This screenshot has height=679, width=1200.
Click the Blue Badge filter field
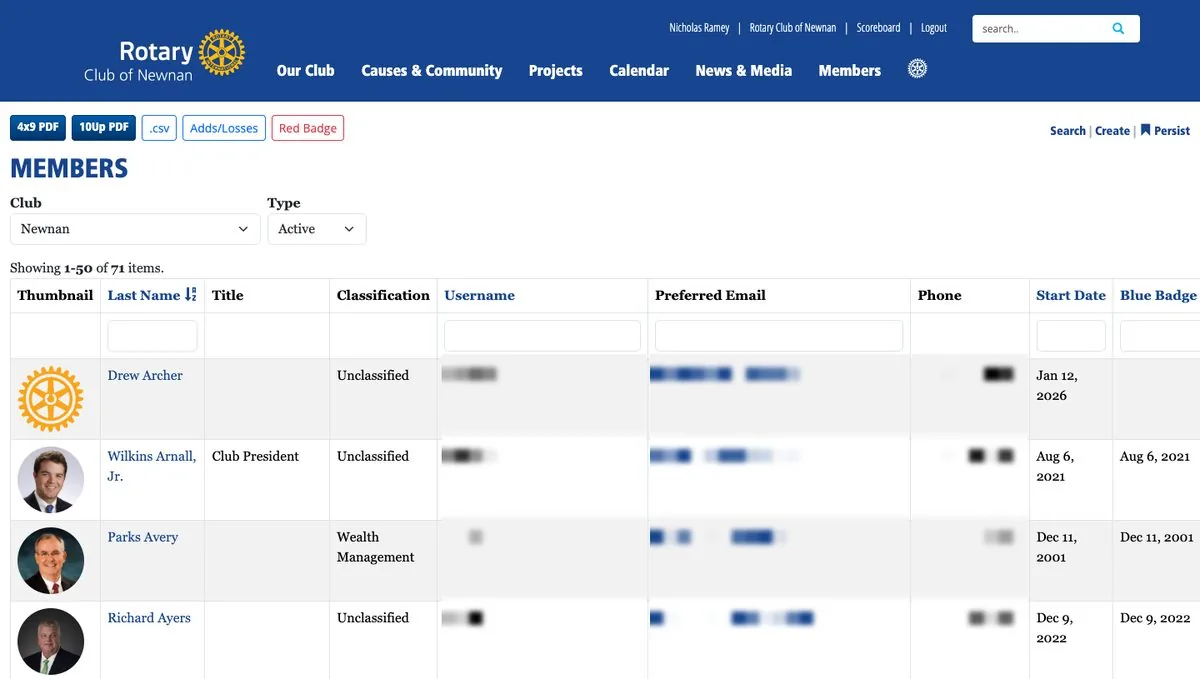point(1160,336)
